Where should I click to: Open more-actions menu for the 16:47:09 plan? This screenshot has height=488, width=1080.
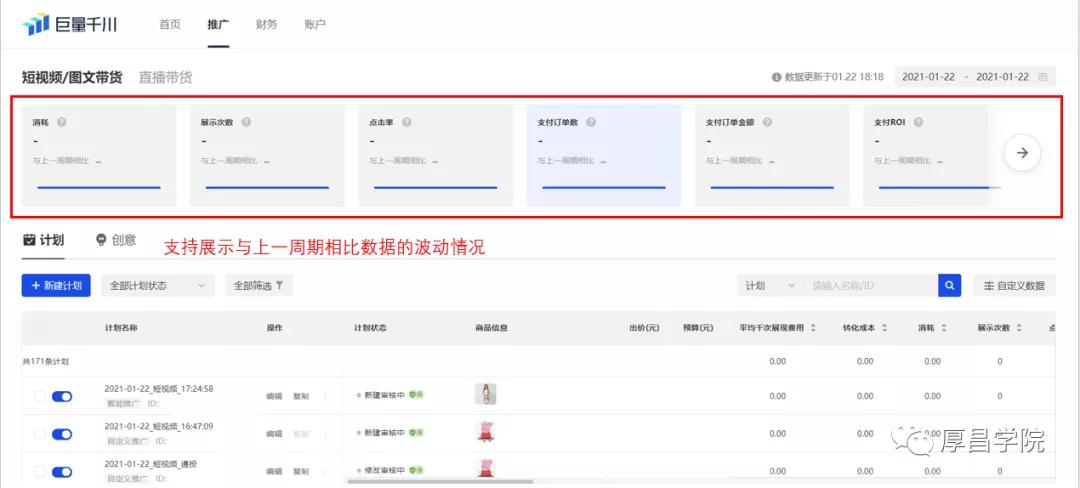click(325, 434)
